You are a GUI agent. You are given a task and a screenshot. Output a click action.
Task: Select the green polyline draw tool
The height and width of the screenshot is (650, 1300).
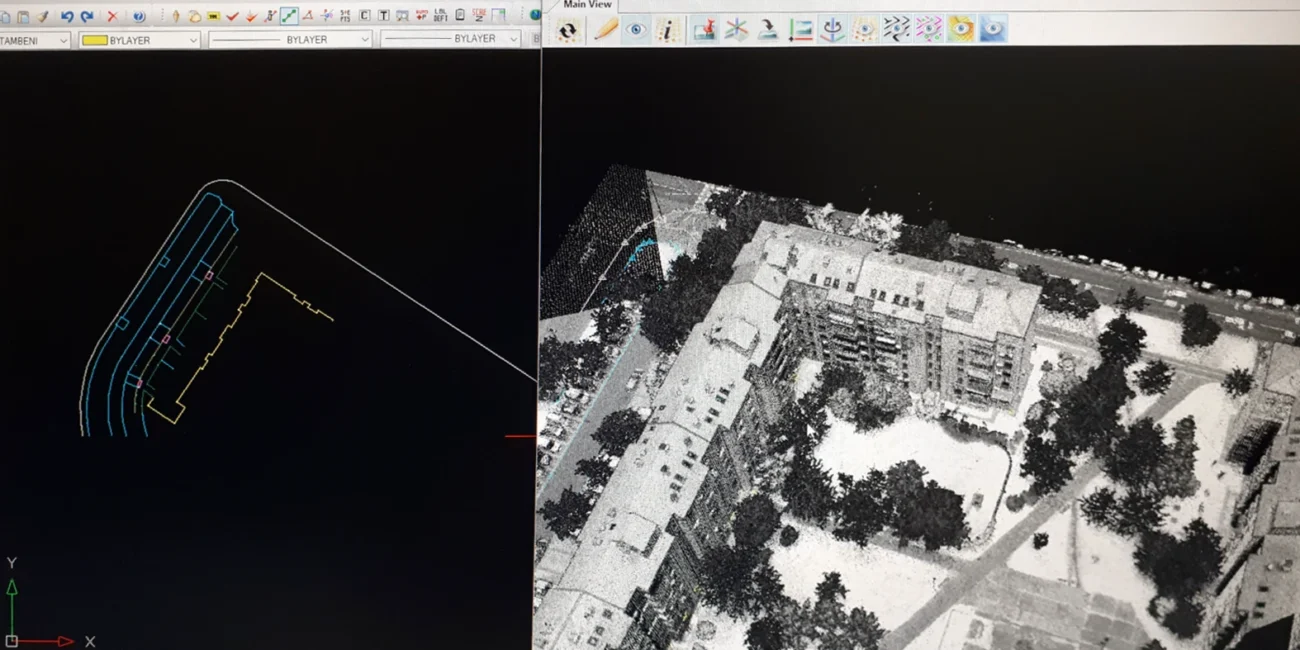tap(288, 16)
